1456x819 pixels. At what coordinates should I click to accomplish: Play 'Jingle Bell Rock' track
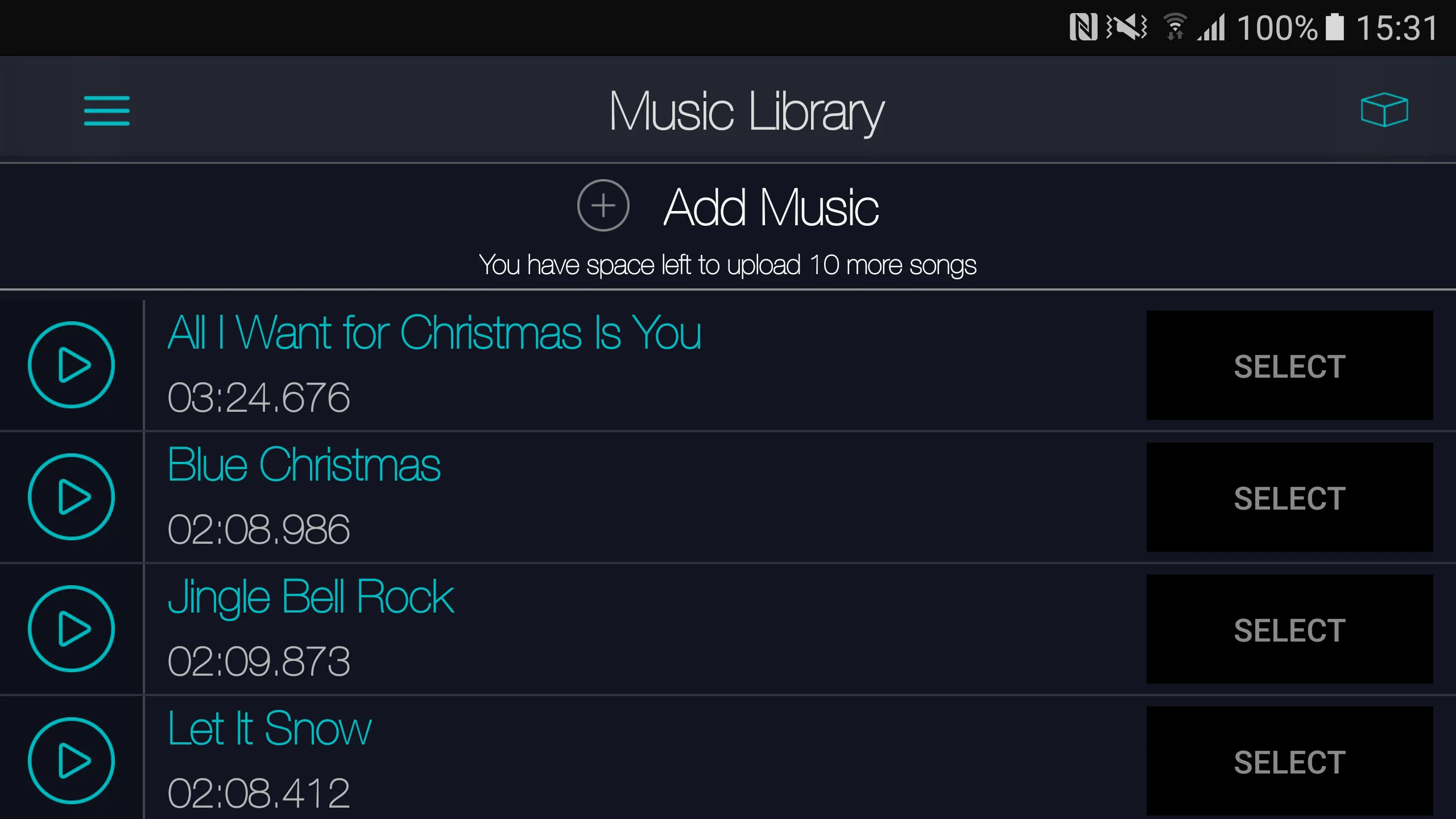pyautogui.click(x=72, y=628)
